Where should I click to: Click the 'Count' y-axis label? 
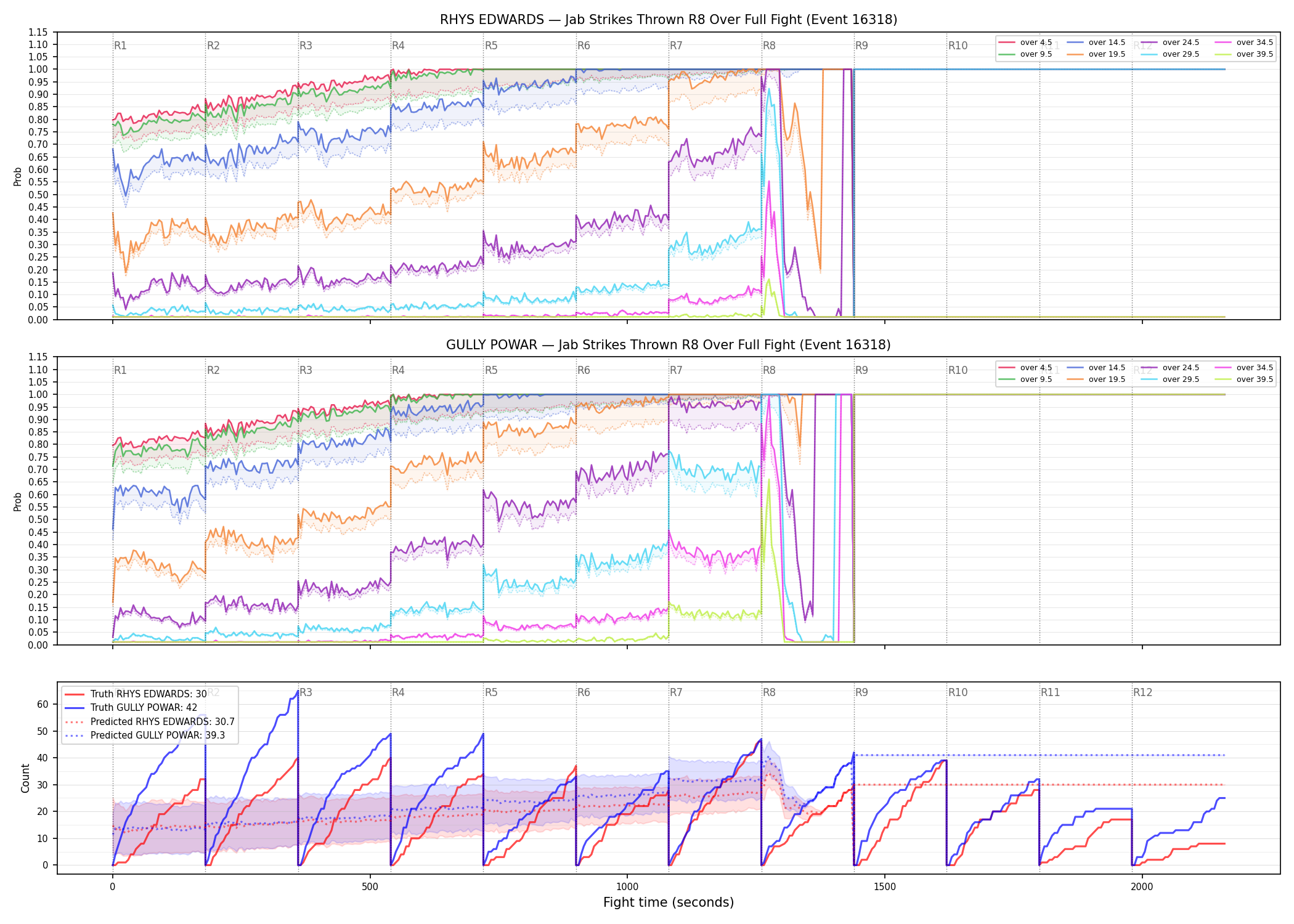(25, 778)
